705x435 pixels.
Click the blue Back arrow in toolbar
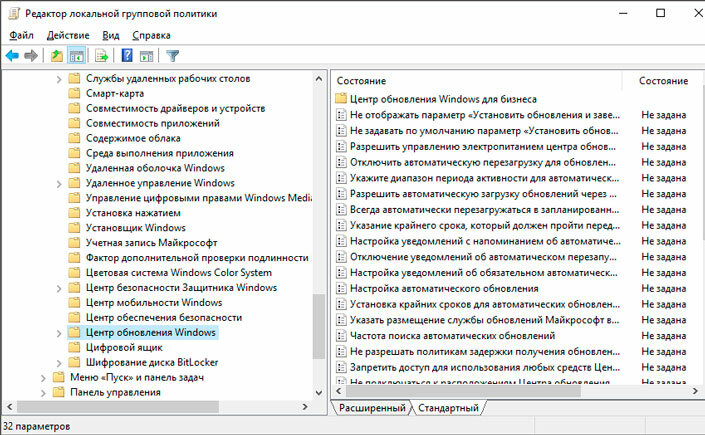click(x=12, y=56)
